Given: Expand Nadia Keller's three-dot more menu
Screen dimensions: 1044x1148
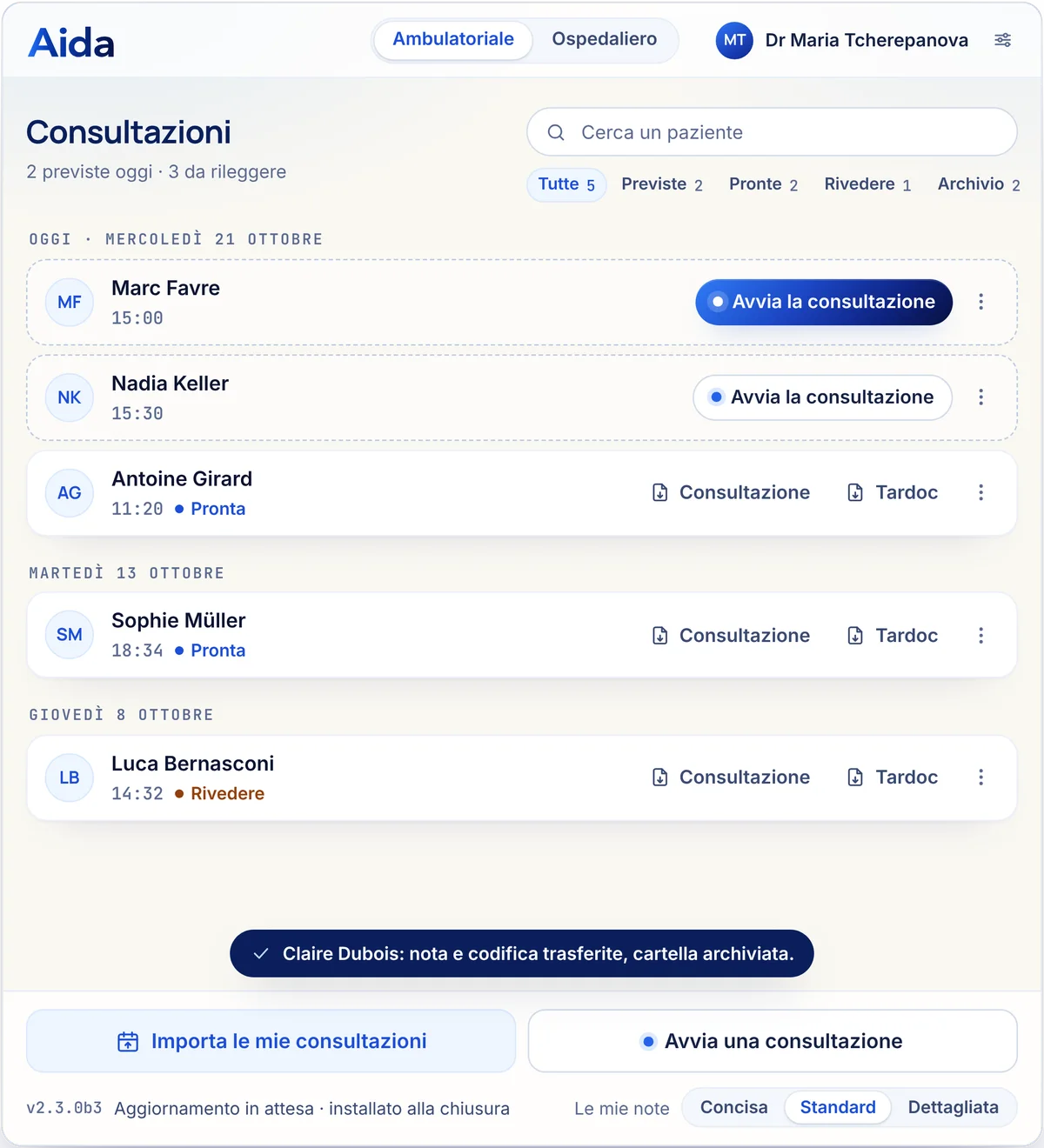Looking at the screenshot, I should [980, 397].
